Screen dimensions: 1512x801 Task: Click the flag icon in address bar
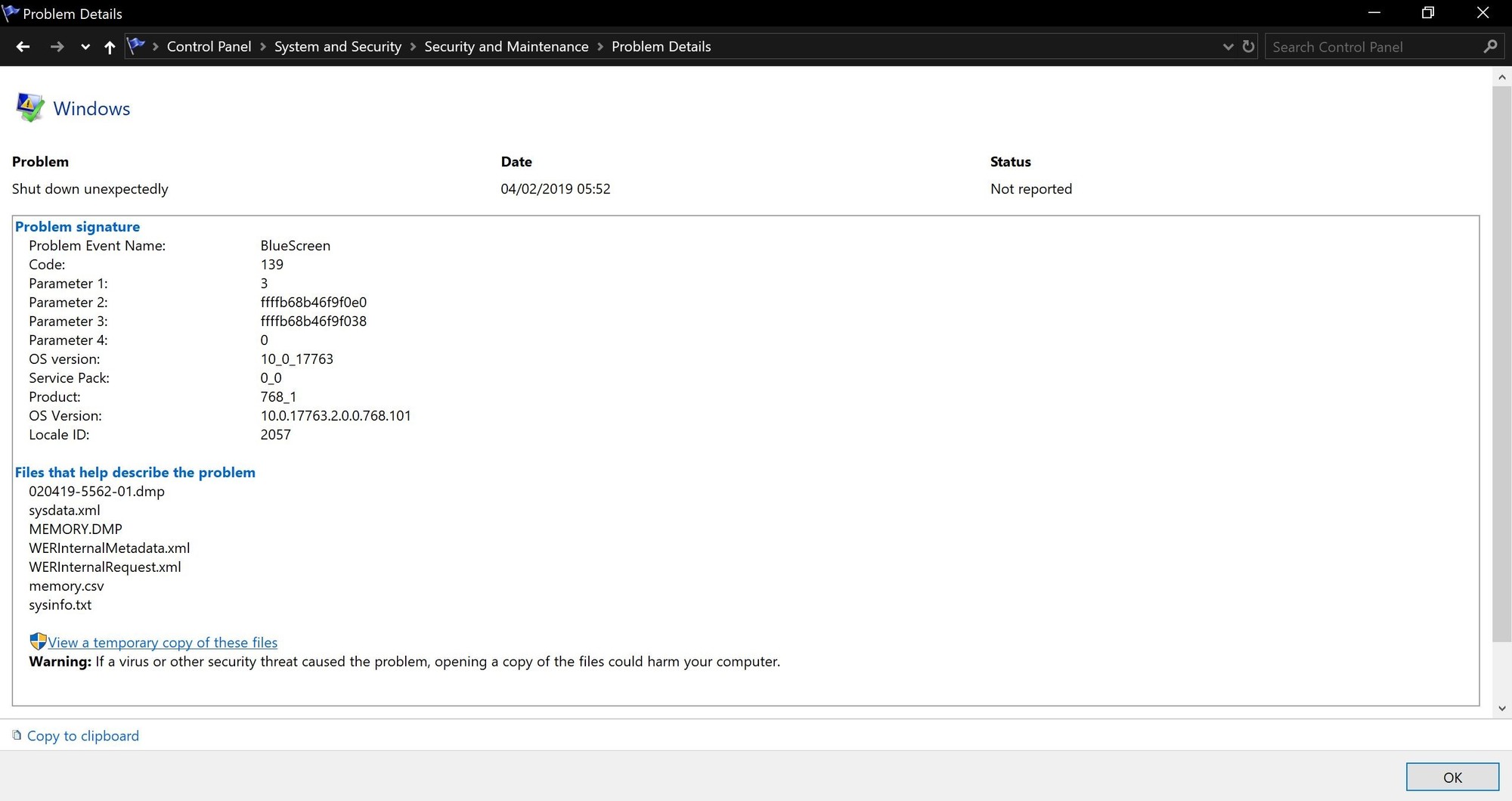tap(137, 46)
